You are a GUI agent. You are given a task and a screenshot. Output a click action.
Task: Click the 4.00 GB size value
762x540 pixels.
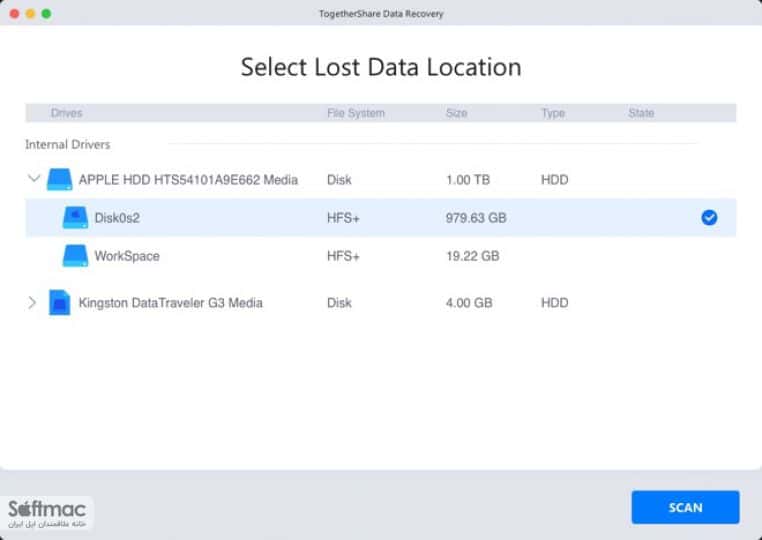pos(469,303)
